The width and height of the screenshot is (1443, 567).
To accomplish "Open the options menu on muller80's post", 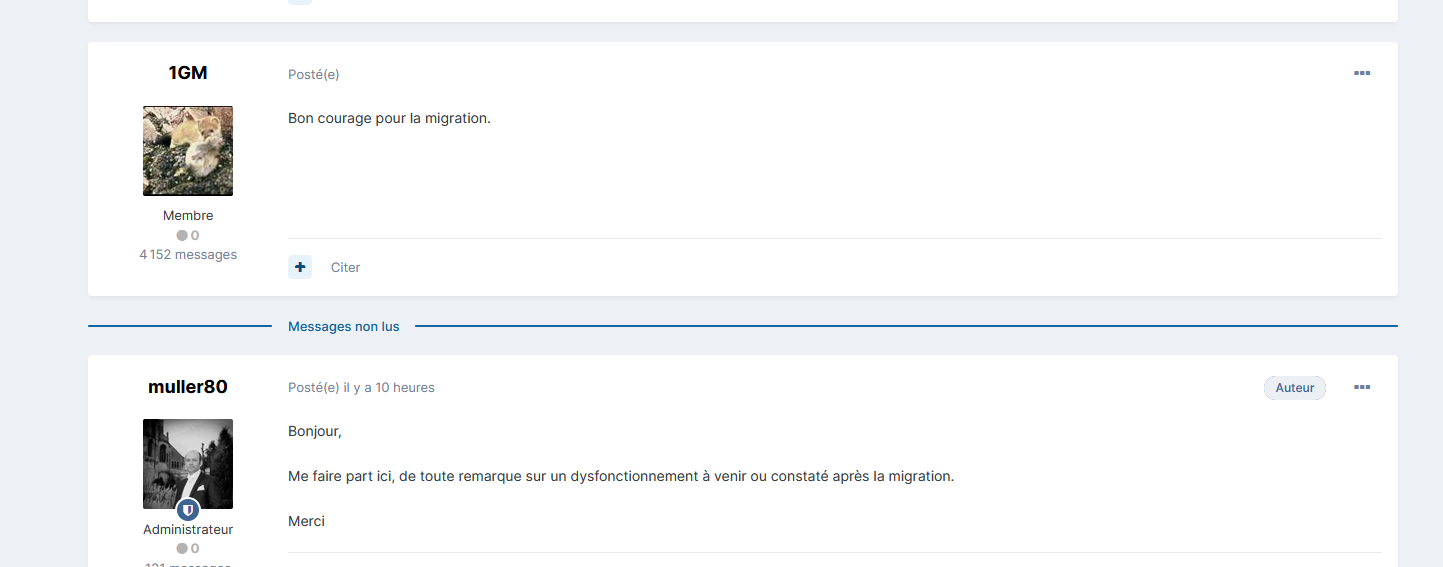I will tap(1361, 387).
